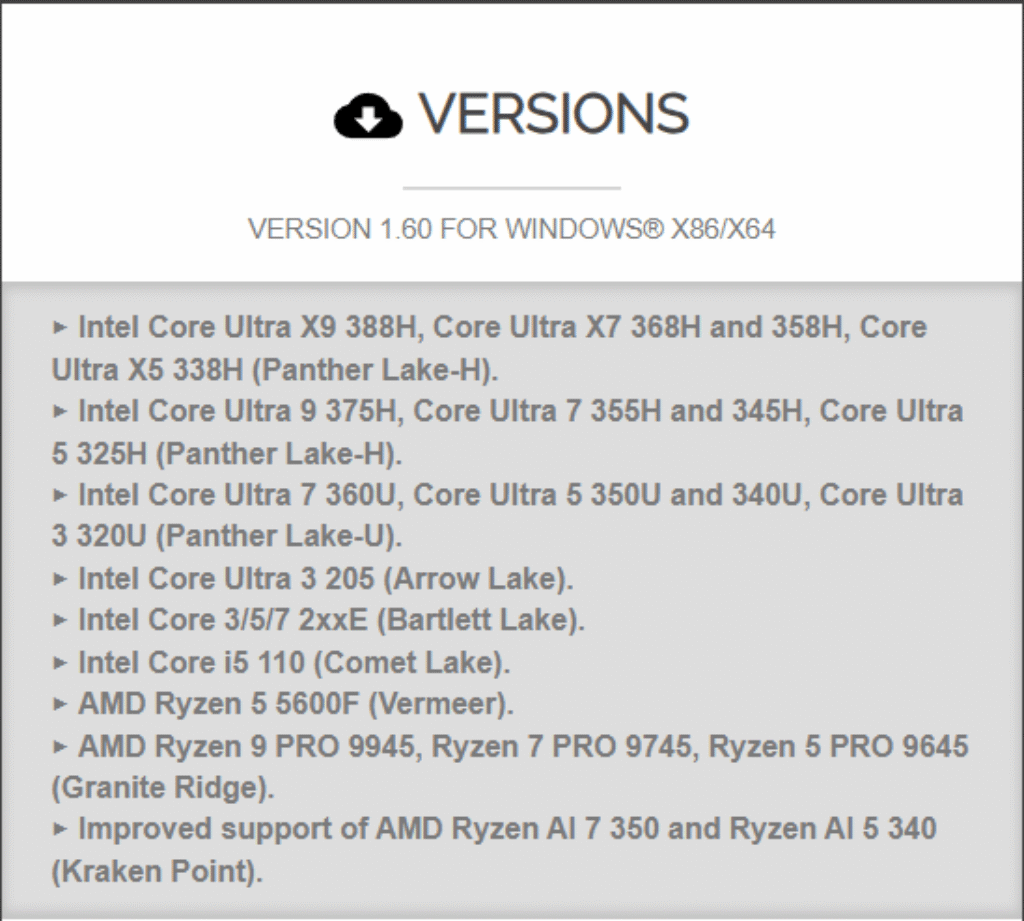Click the arrow bullet before Intel Core Ultra 7 360U

click(x=60, y=495)
